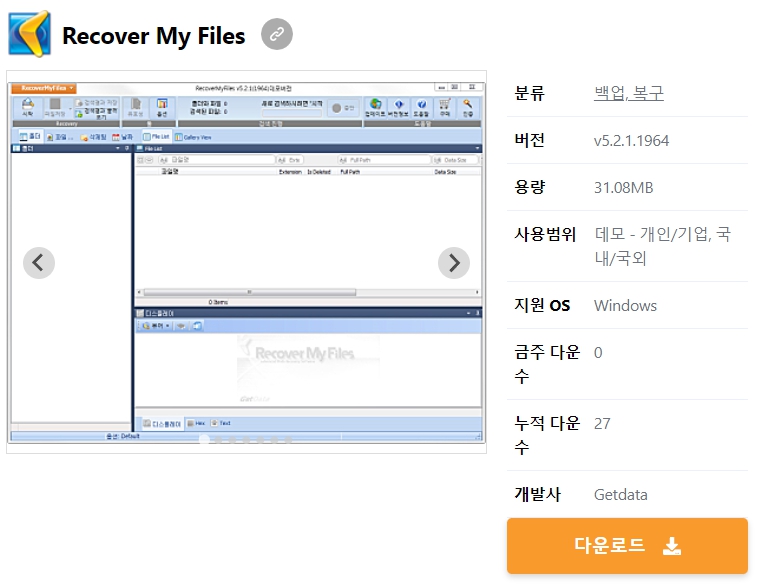This screenshot has height=585, width=758.
Task: Click the cumulative download count 27
Action: click(x=602, y=424)
